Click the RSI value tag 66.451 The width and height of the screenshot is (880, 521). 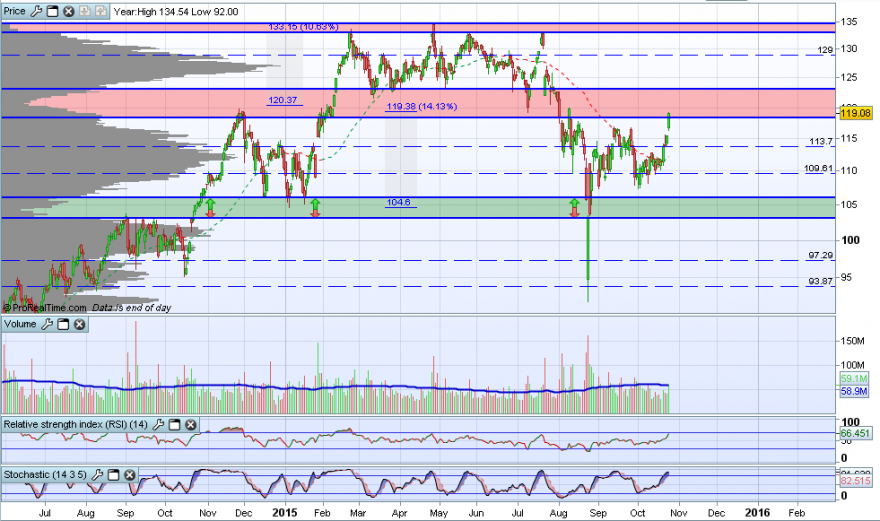[x=855, y=433]
